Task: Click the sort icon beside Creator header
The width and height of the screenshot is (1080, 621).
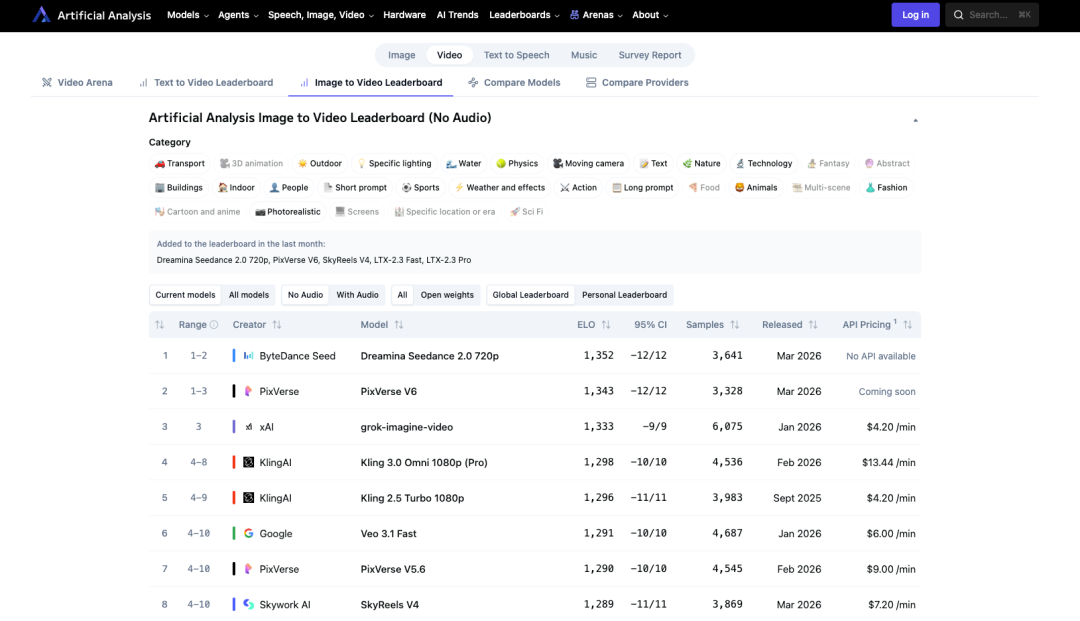Action: pyautogui.click(x=277, y=325)
